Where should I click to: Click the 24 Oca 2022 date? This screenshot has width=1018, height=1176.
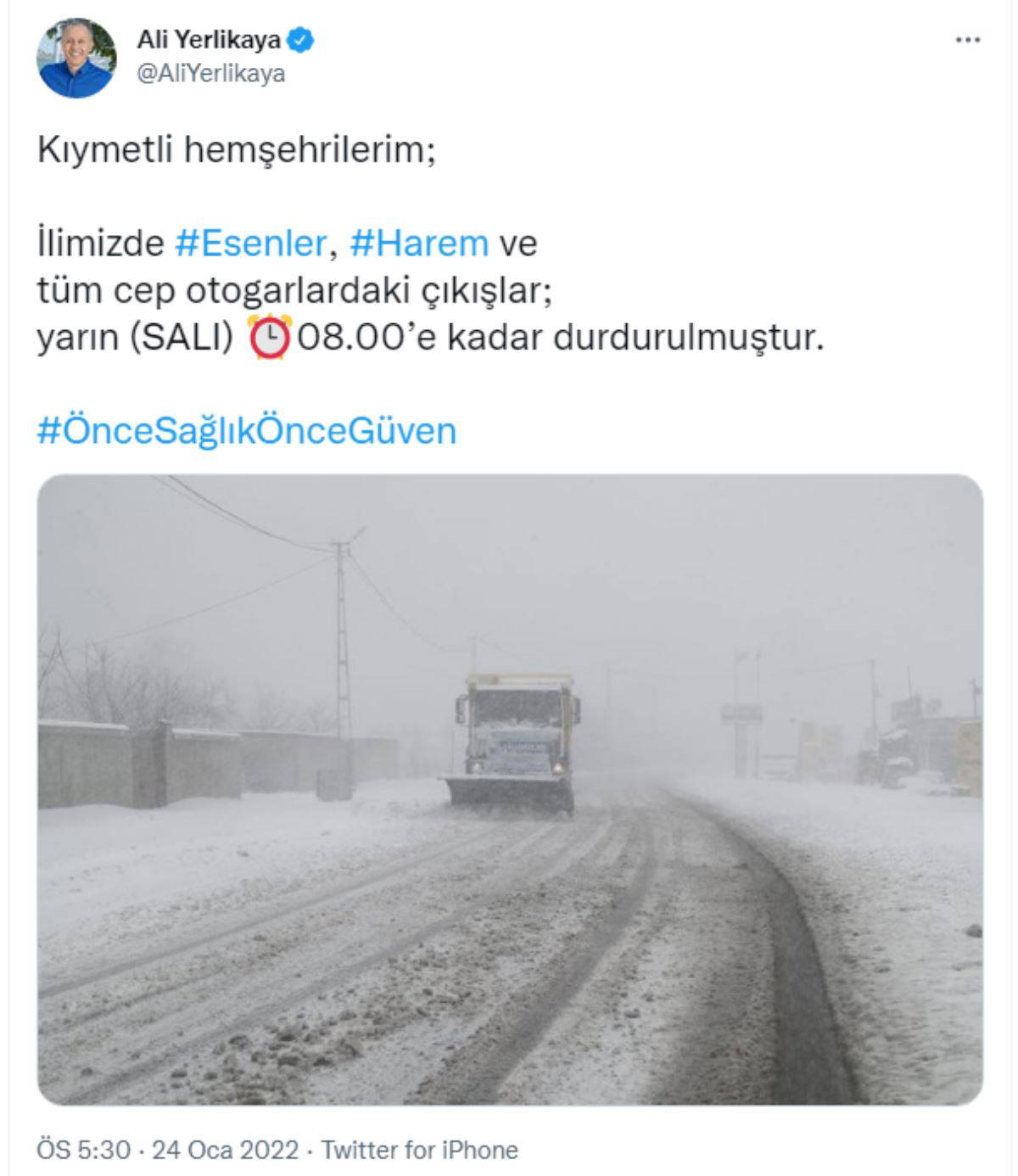coord(225,1150)
